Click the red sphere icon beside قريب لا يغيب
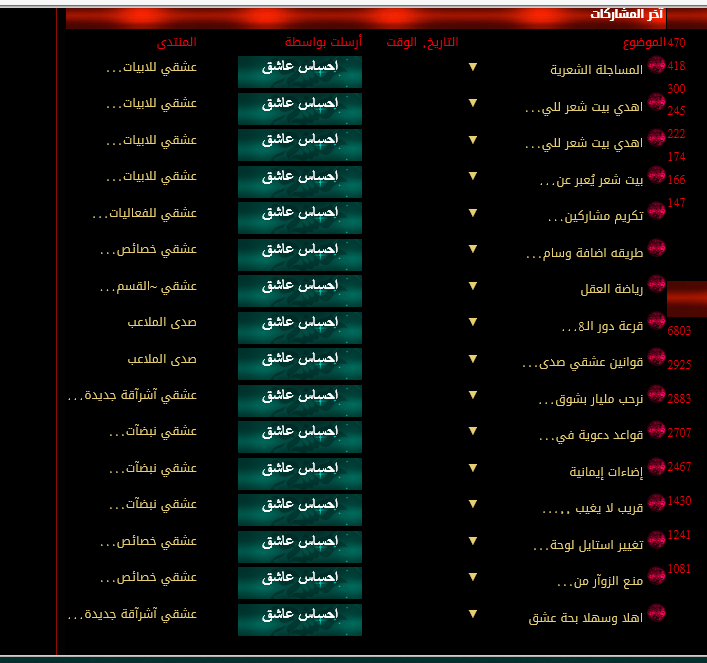The height and width of the screenshot is (663, 707). [656, 503]
